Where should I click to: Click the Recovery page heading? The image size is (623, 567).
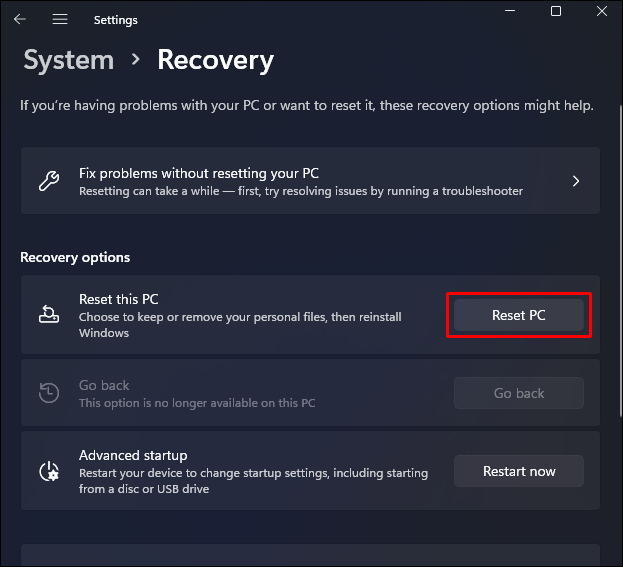[x=215, y=60]
